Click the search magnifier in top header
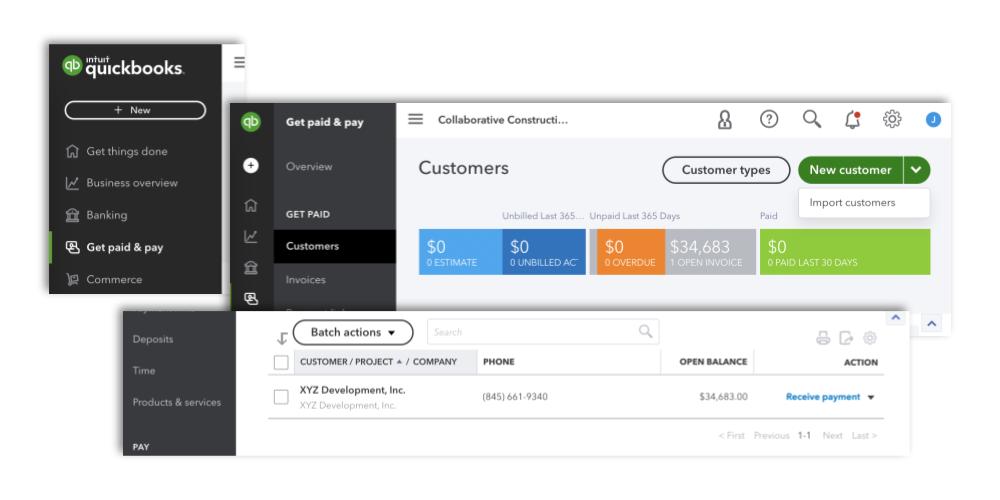This screenshot has height=500, width=1000. (812, 119)
